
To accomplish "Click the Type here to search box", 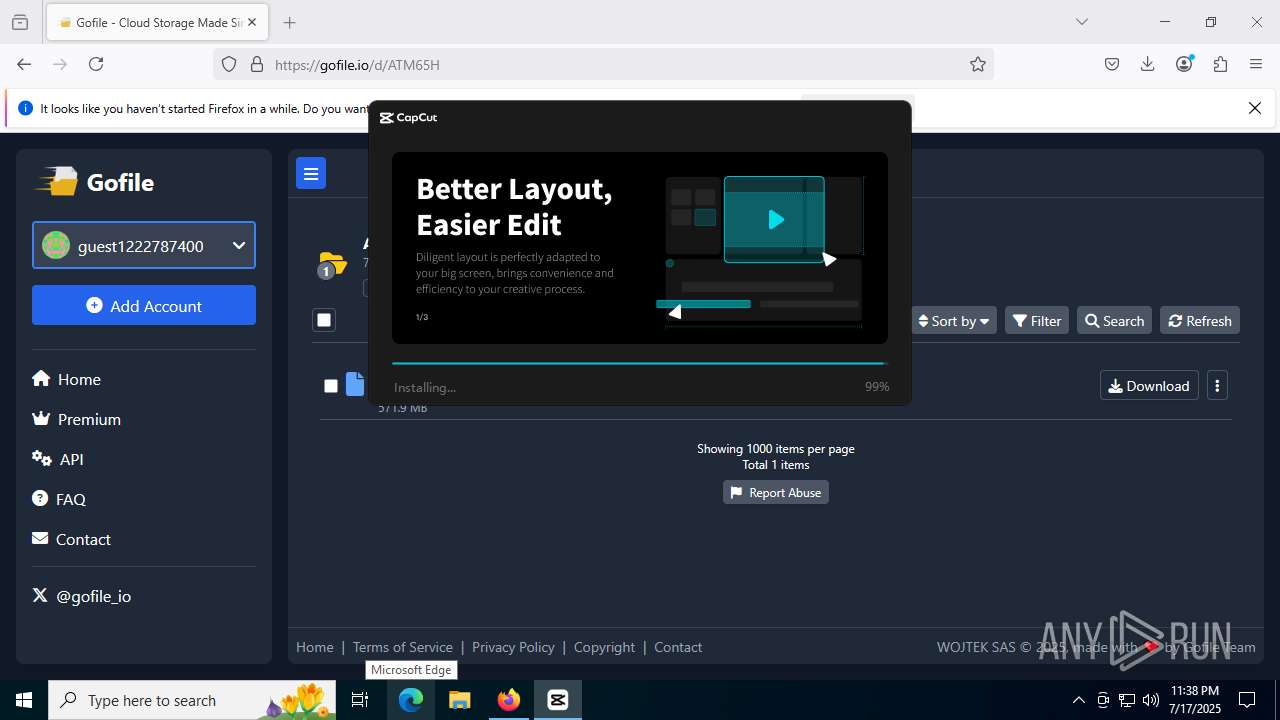I will (x=193, y=700).
